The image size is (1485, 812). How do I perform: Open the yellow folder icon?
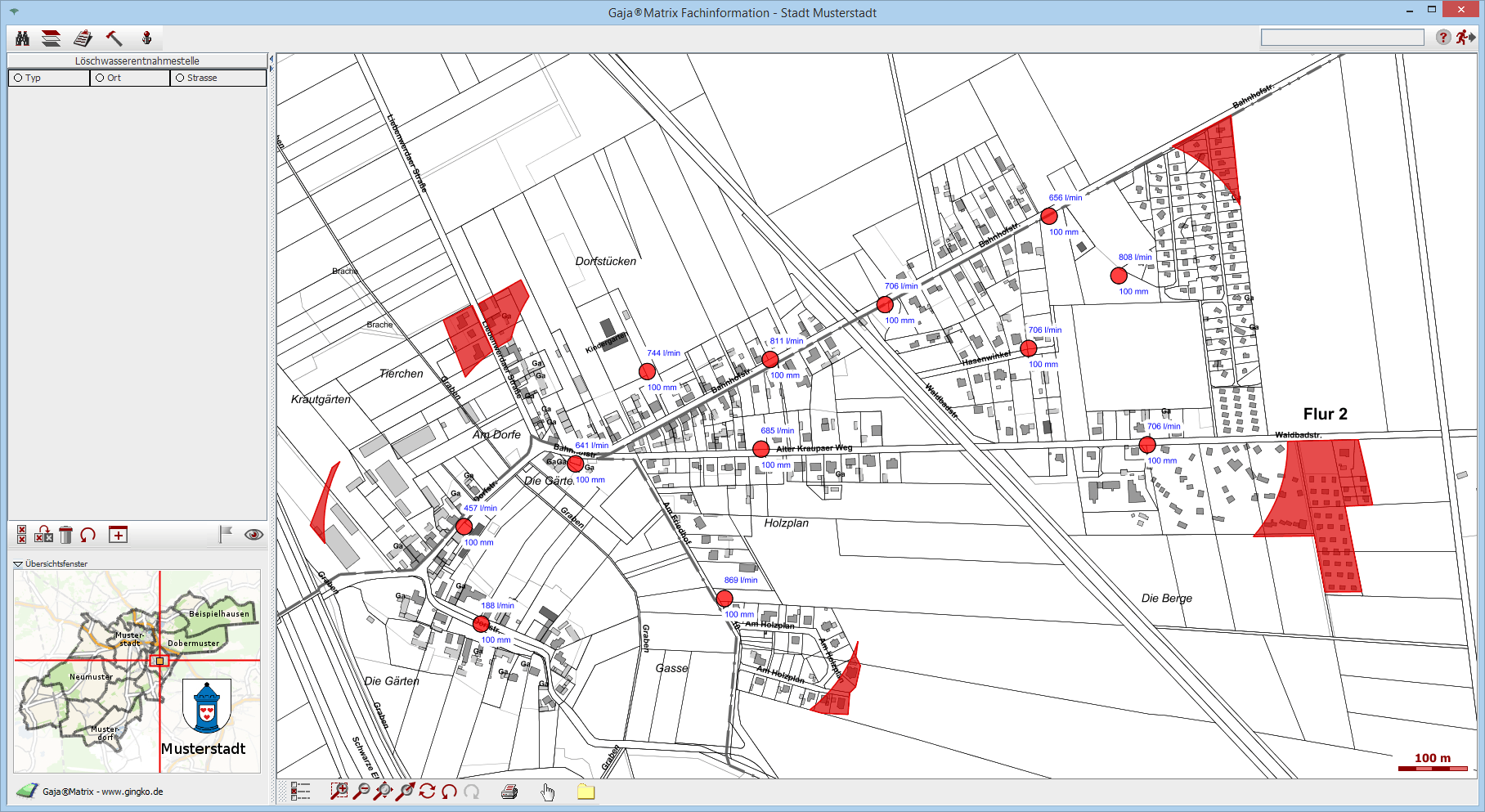(x=585, y=792)
